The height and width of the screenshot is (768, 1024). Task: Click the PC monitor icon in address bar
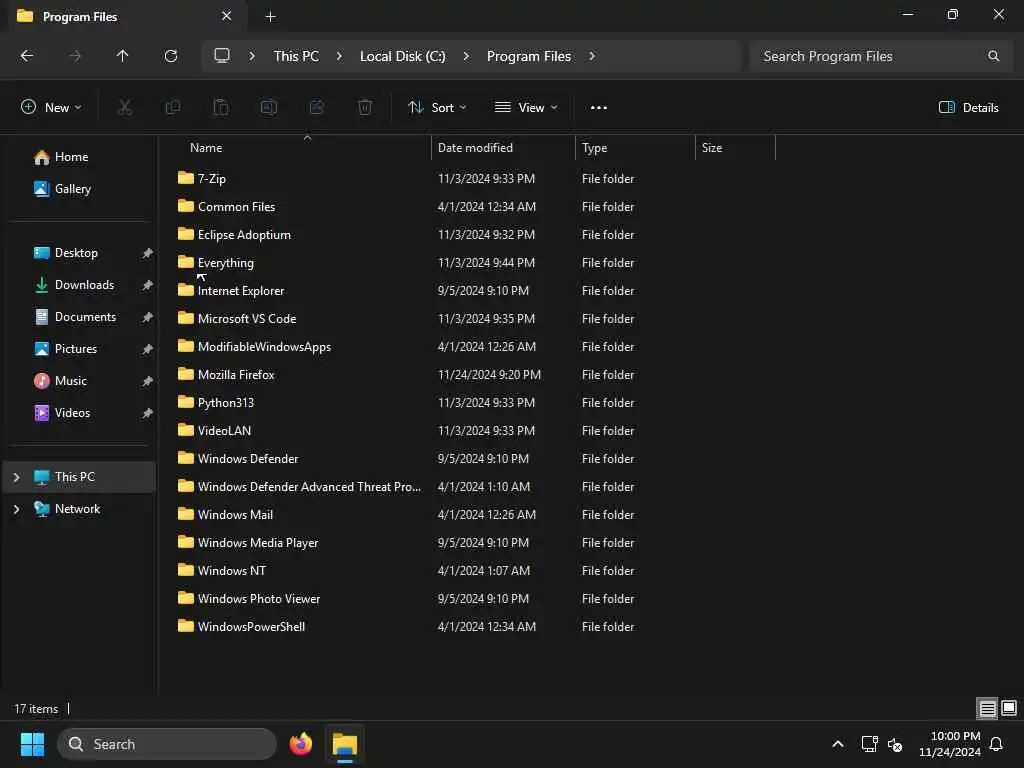[222, 56]
